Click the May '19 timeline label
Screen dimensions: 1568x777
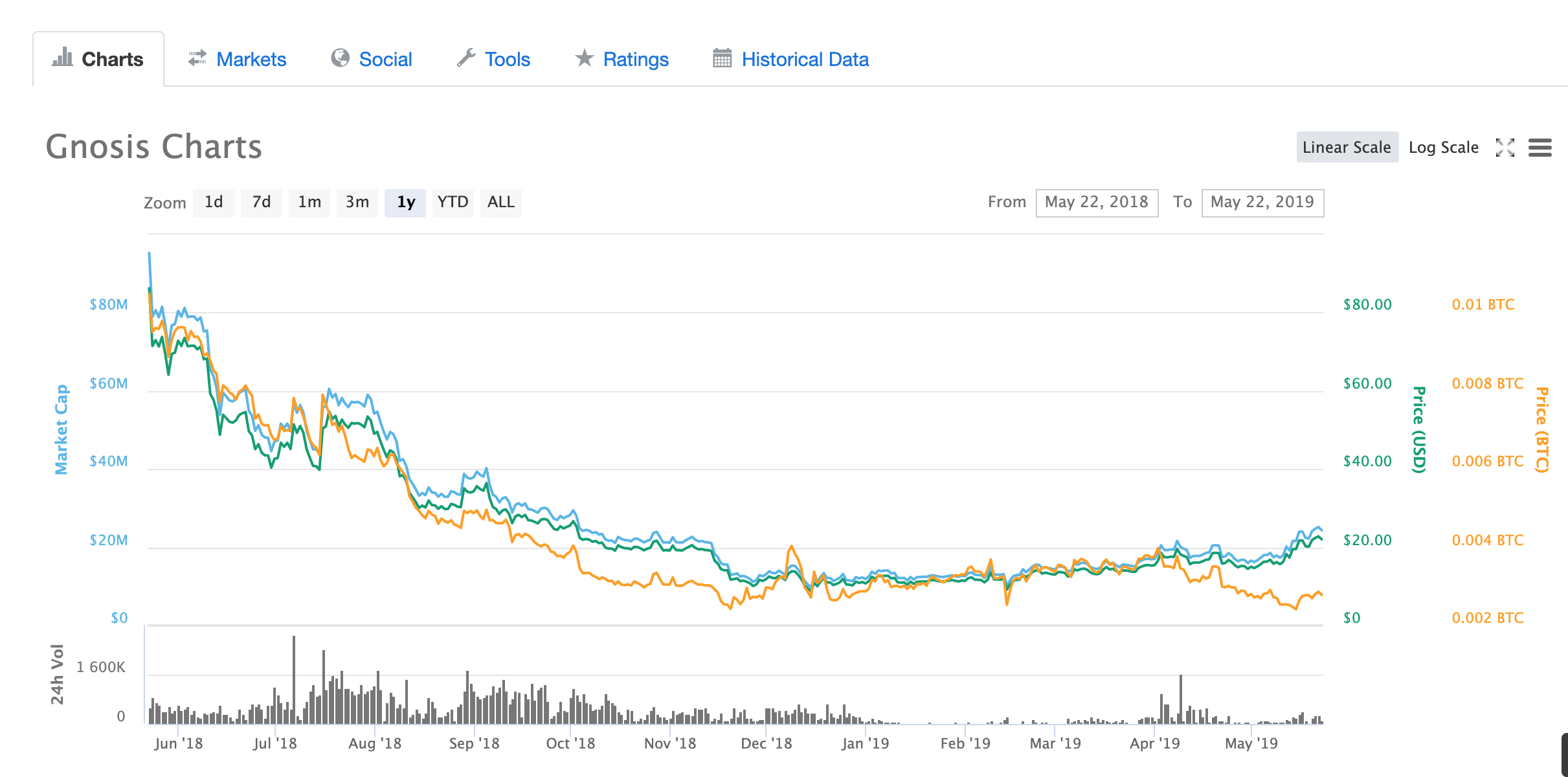1251,743
